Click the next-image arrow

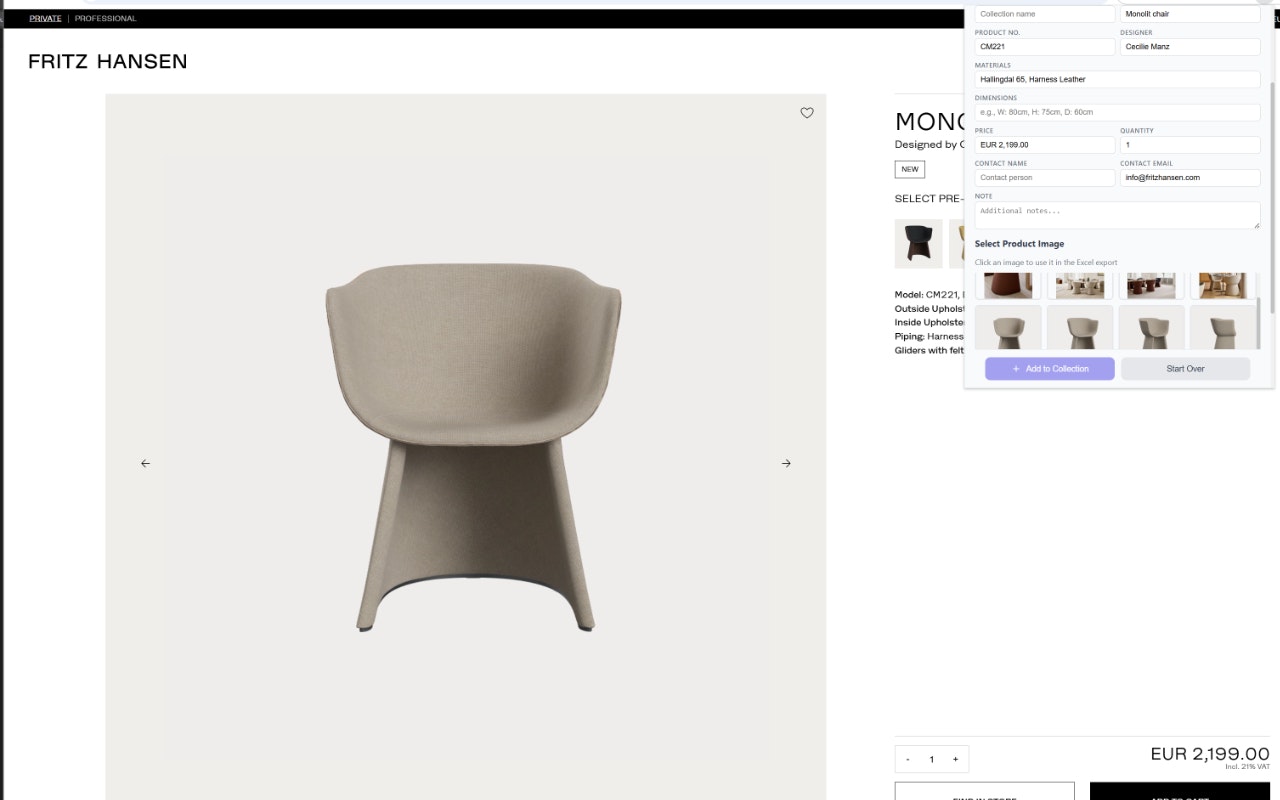click(786, 463)
